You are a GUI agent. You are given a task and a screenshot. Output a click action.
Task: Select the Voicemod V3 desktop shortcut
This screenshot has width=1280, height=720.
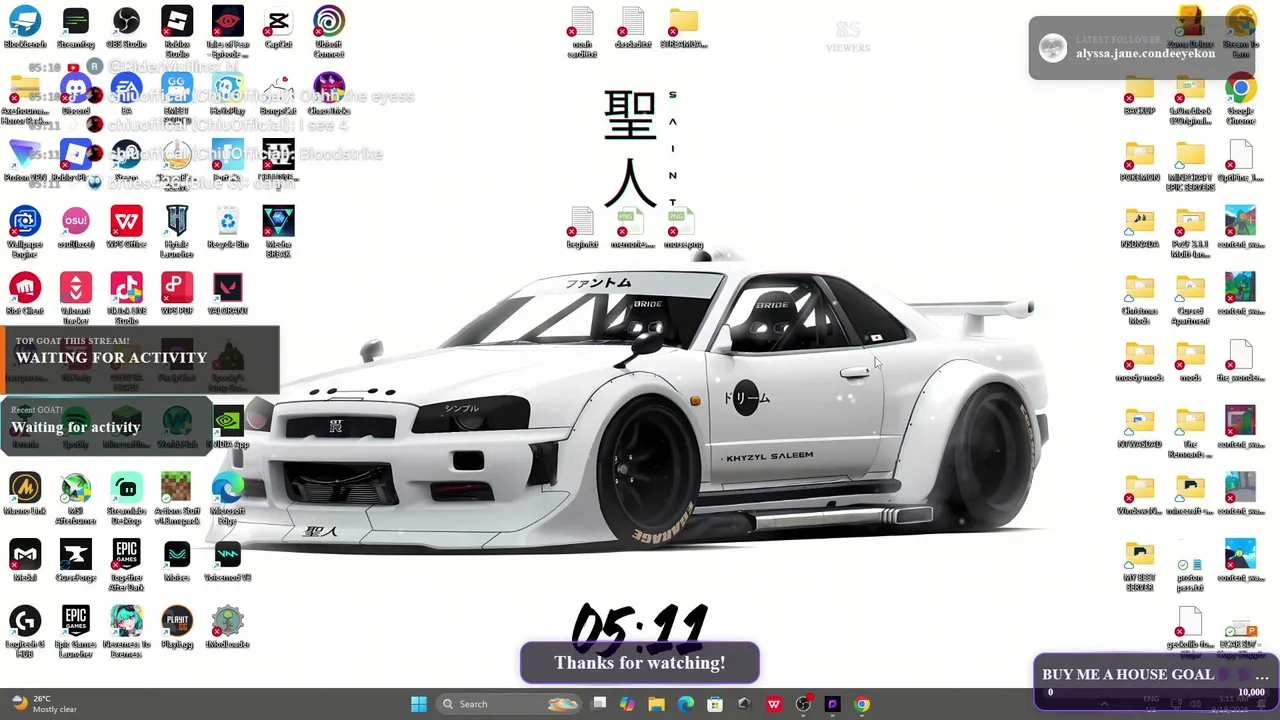228,561
